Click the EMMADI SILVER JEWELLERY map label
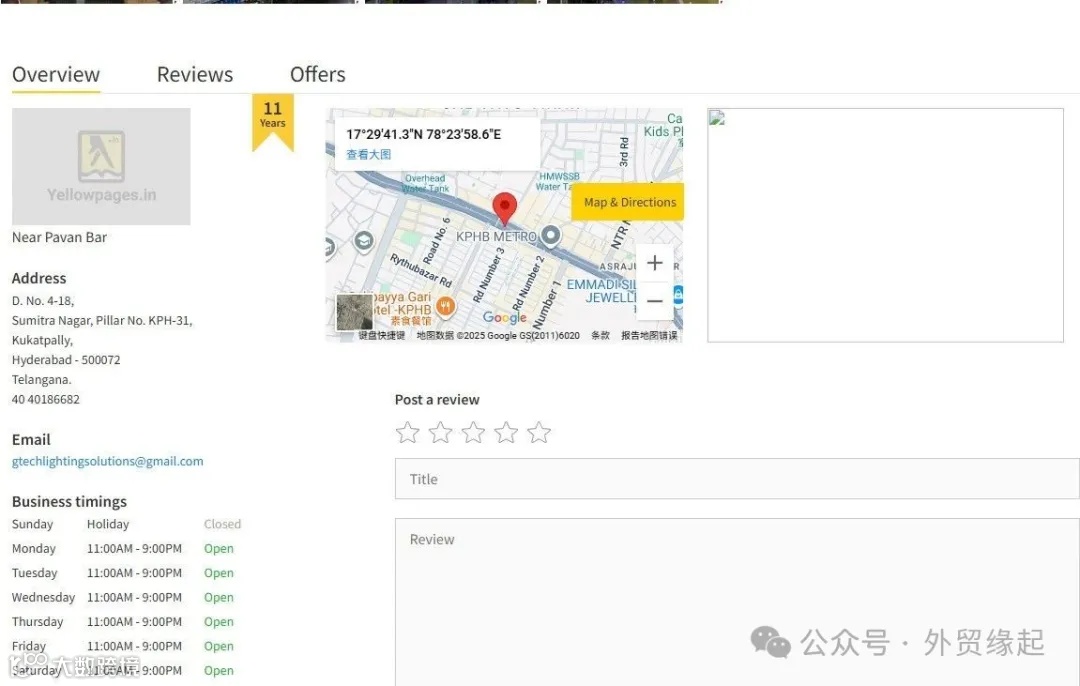 tap(602, 291)
